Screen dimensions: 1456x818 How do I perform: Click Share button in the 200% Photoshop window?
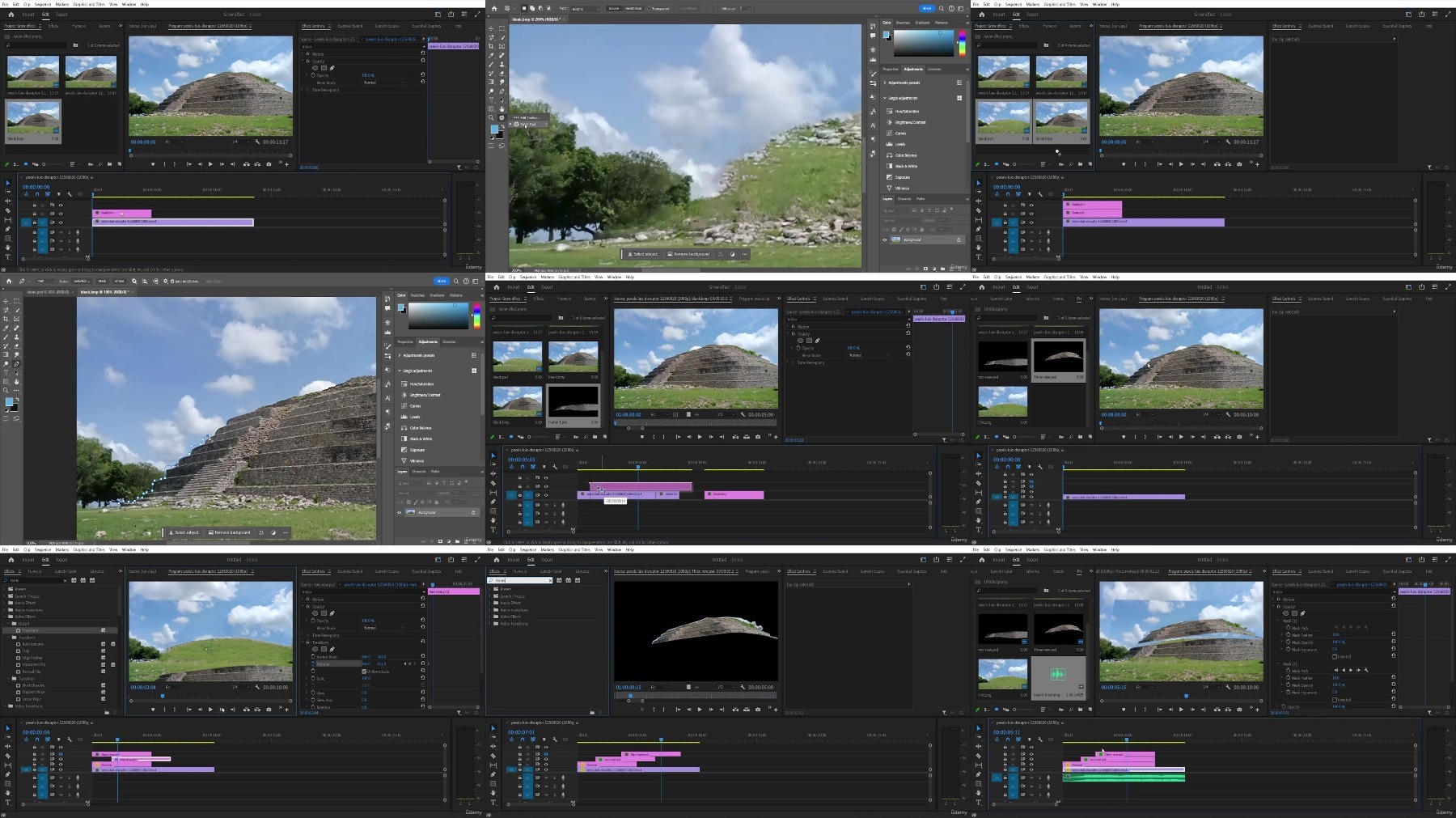[x=927, y=8]
